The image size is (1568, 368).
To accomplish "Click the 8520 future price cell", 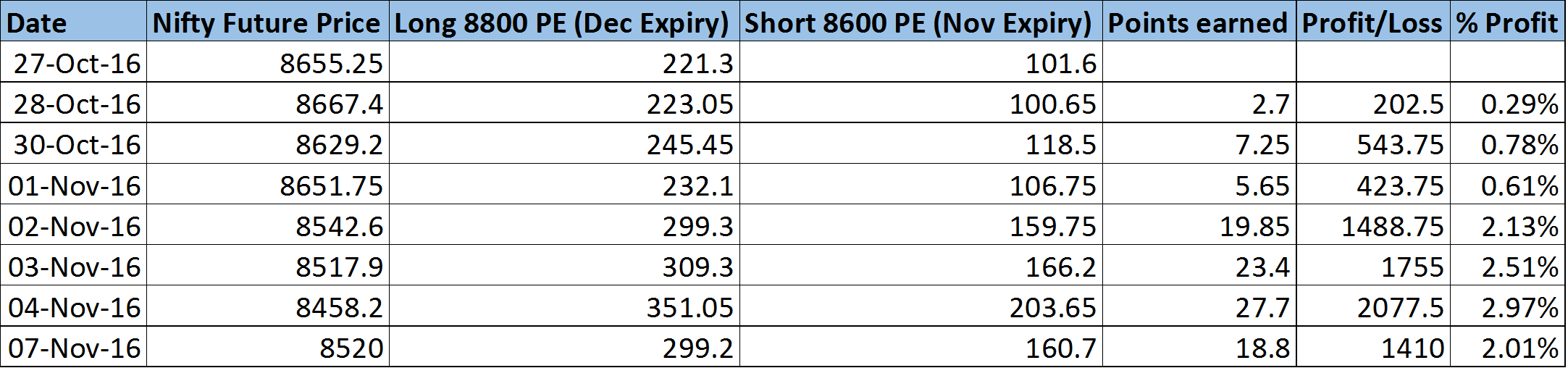I will 267,346.
